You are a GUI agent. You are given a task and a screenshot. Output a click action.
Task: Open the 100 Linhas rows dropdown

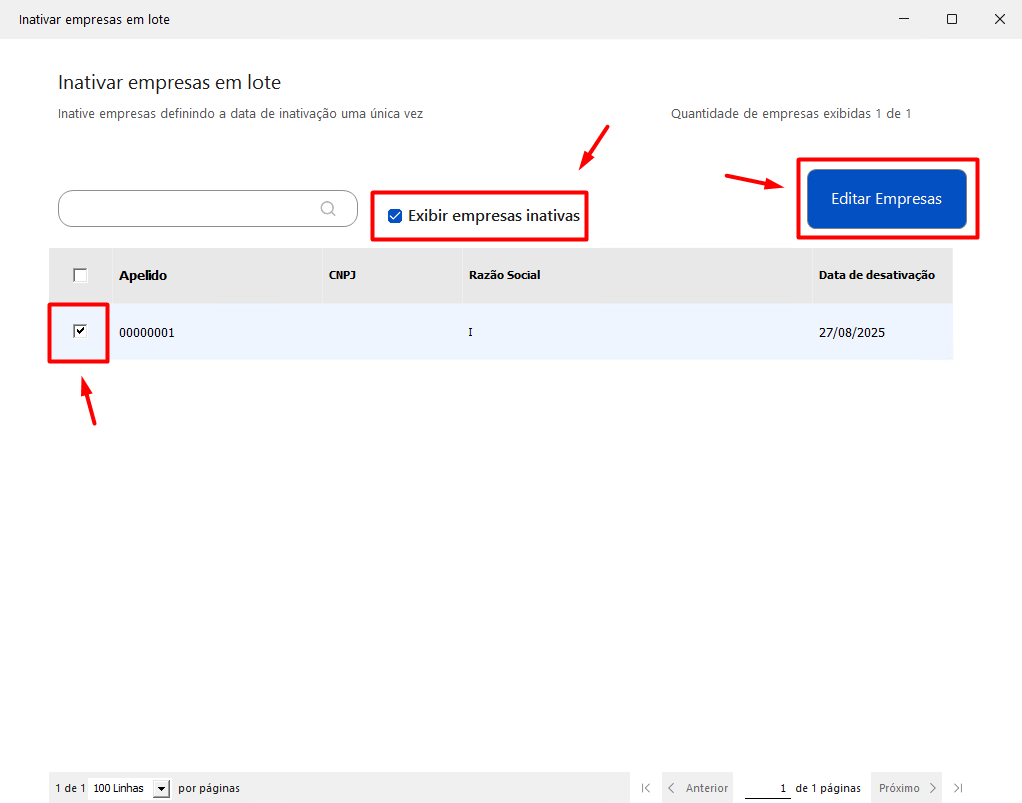click(161, 788)
